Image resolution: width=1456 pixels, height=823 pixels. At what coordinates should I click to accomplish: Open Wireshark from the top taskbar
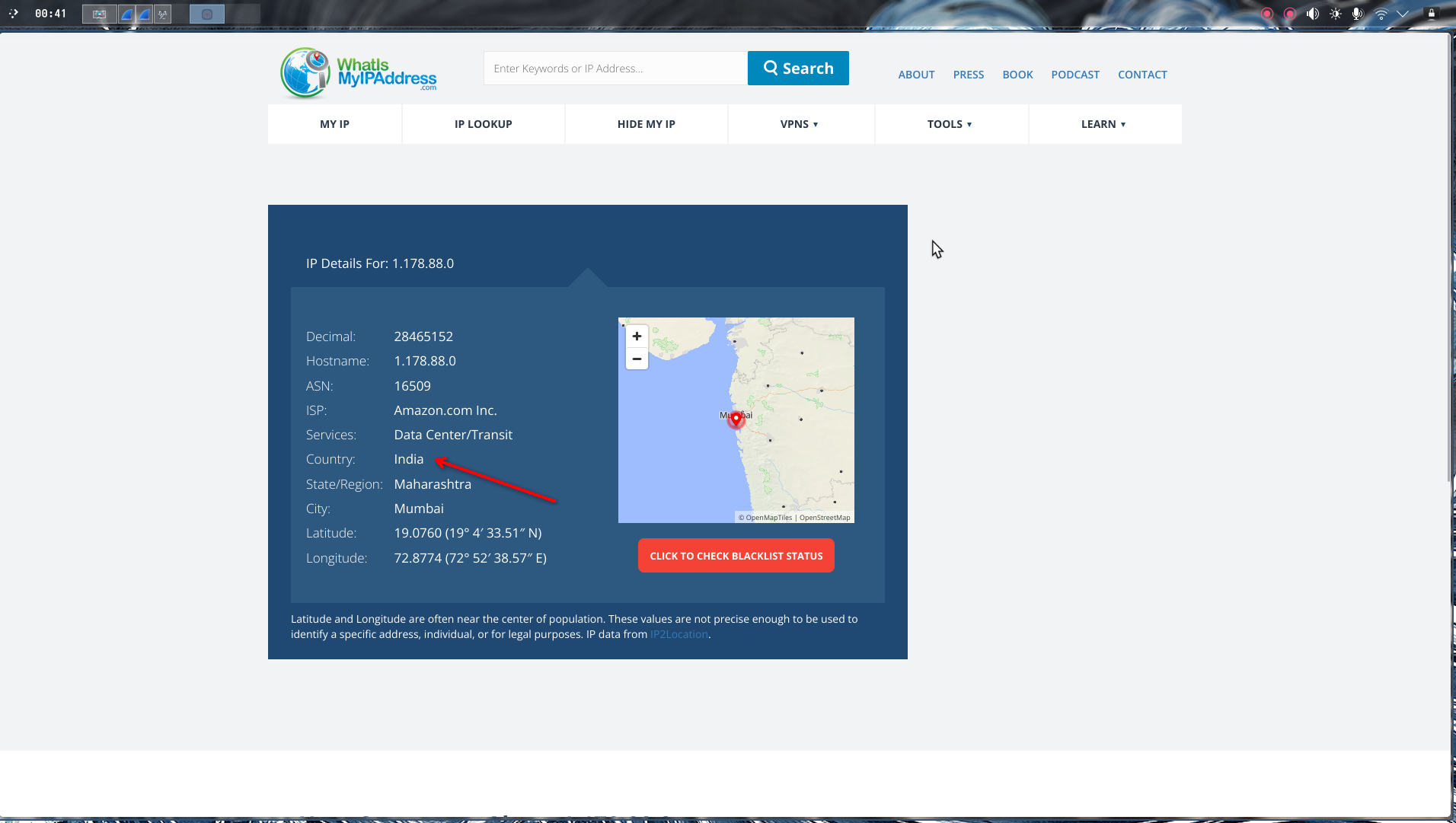[x=126, y=13]
